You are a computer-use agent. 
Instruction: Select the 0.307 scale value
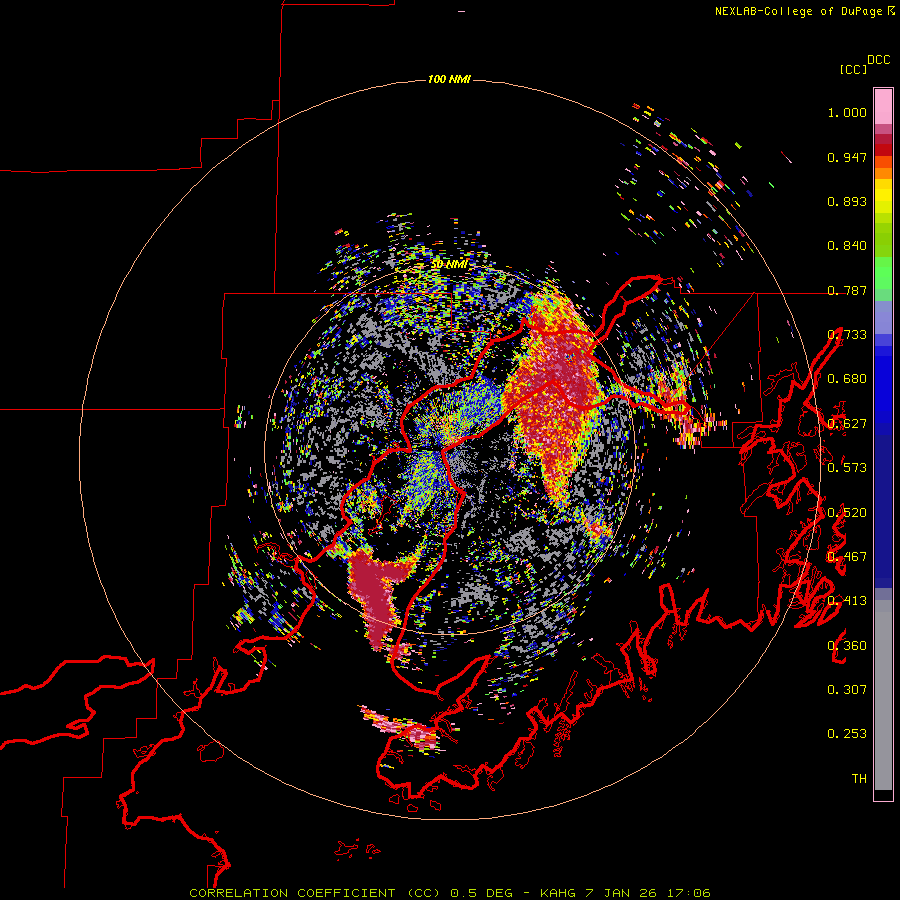847,690
